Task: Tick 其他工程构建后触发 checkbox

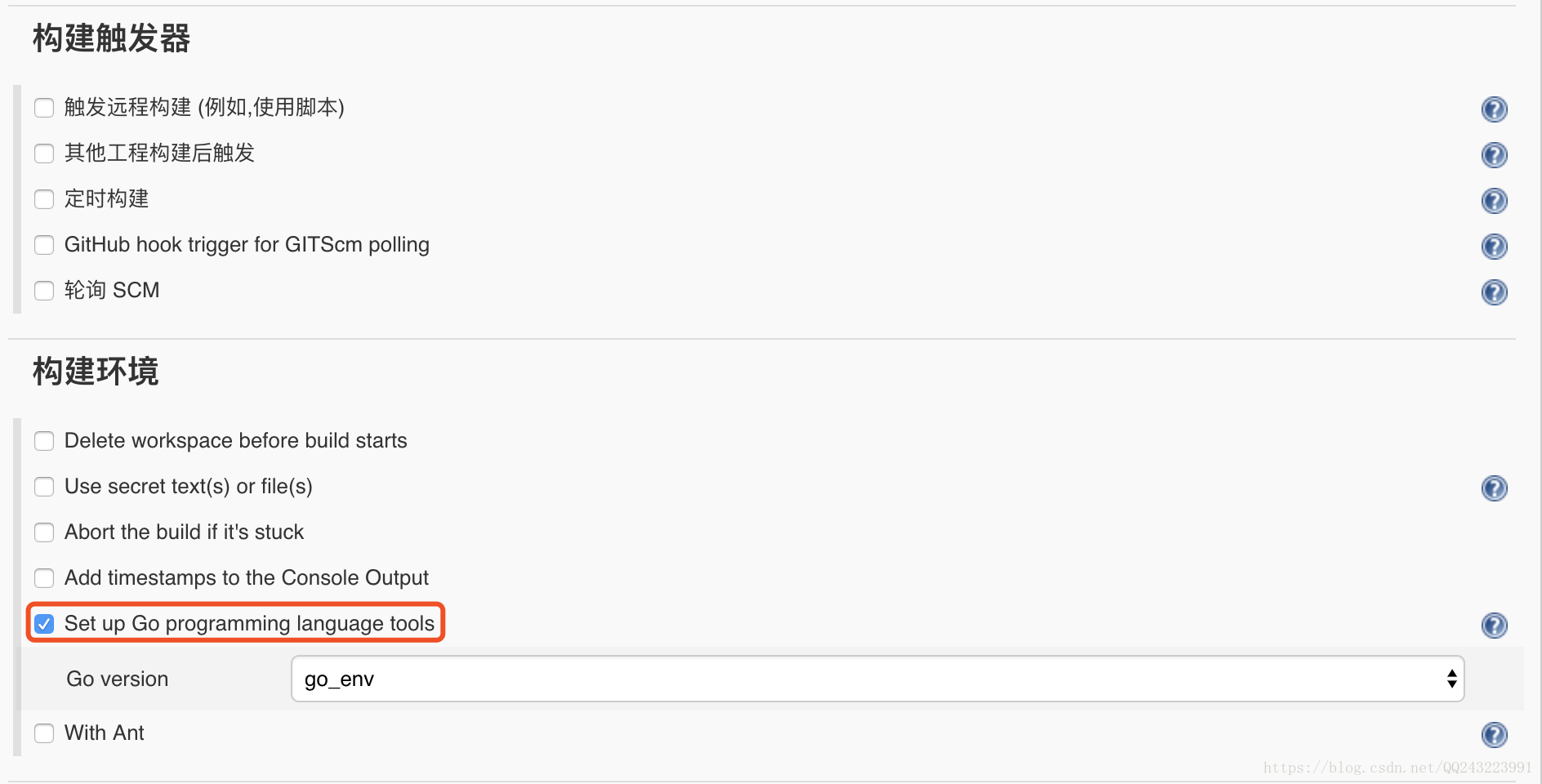Action: point(44,154)
